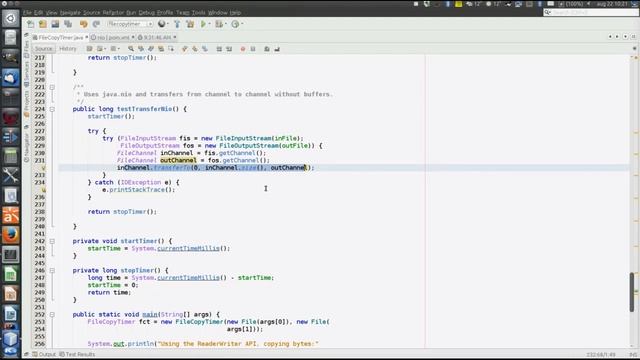The height and width of the screenshot is (360, 640).
Task: Click the Profile Project clock icon
Action: click(x=235, y=24)
